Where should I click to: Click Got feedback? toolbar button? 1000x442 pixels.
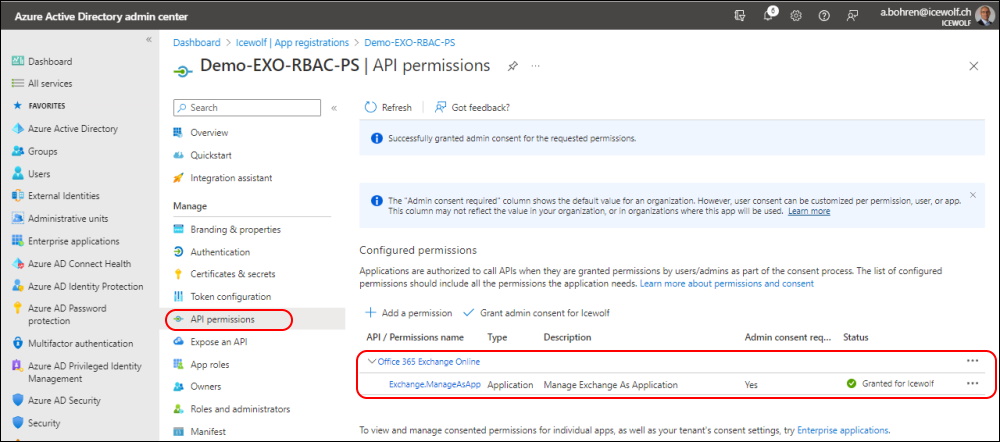(x=472, y=108)
